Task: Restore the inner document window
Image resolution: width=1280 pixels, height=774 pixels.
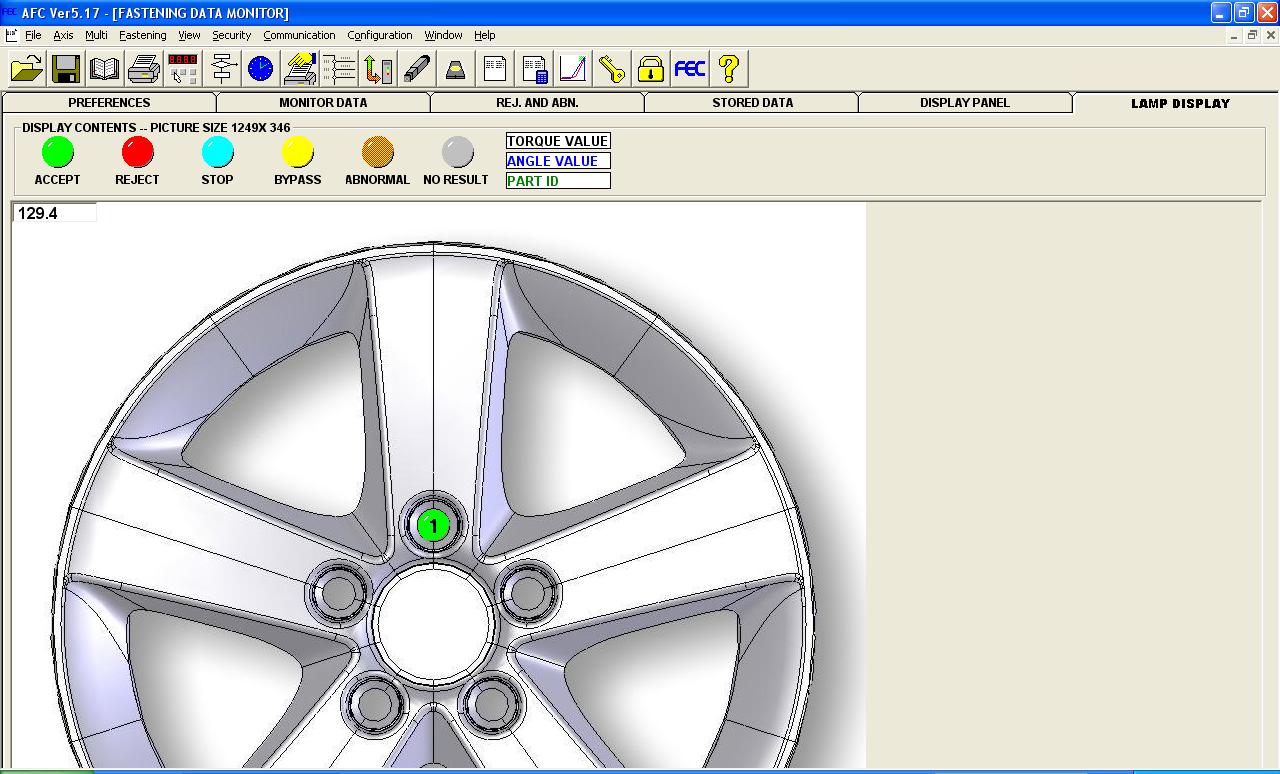Action: 1251,35
